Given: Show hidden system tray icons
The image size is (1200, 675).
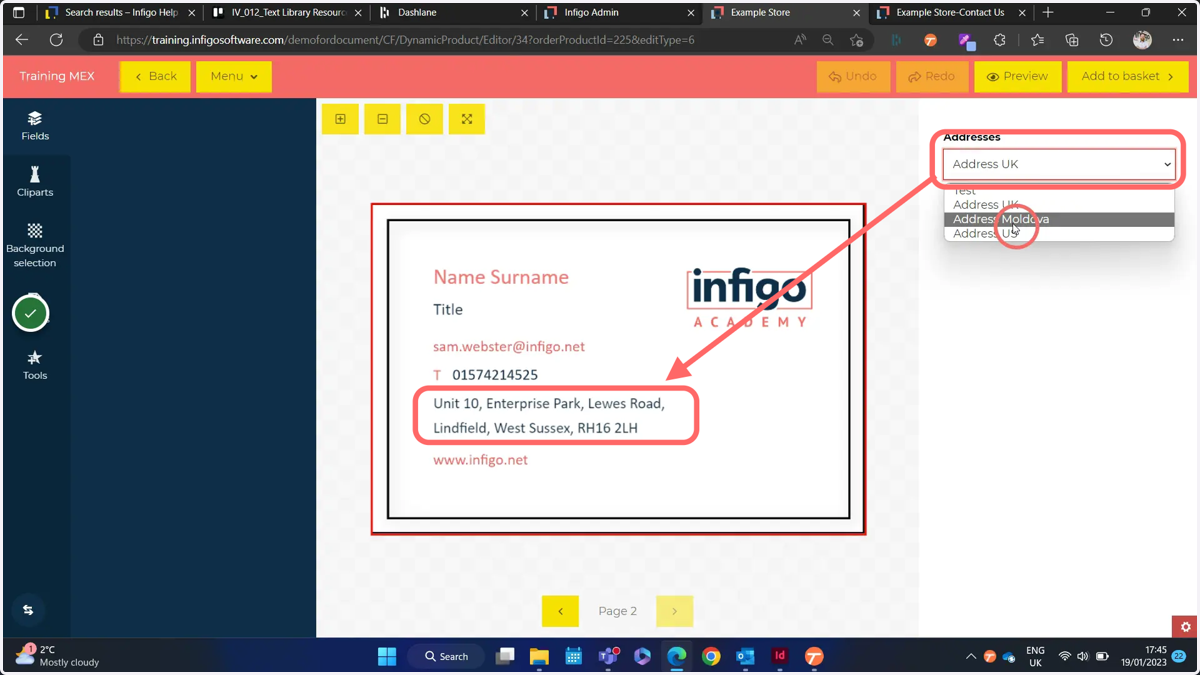Looking at the screenshot, I should [970, 657].
